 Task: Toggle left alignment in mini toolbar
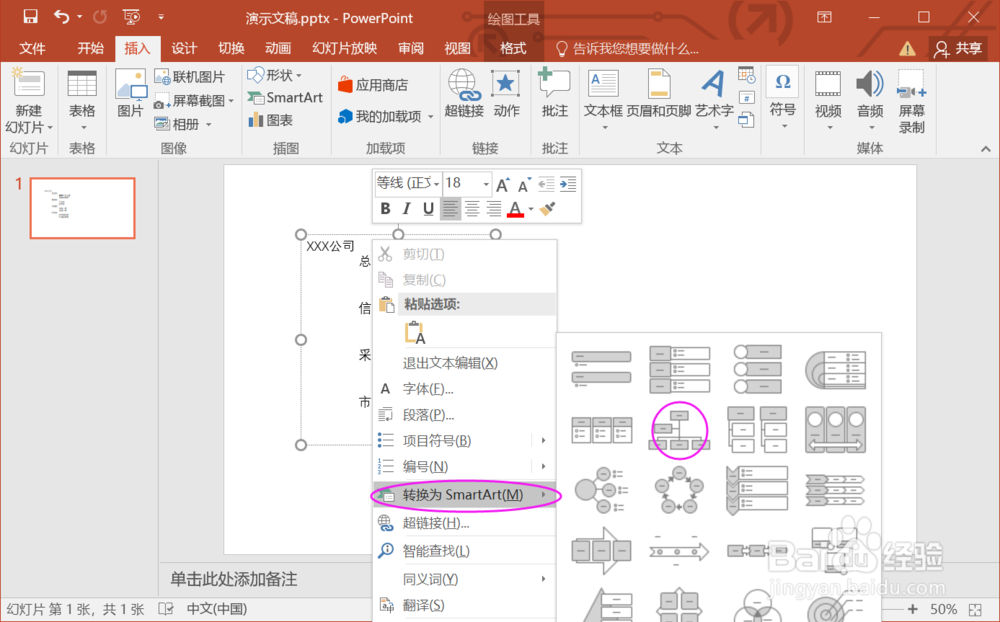pos(450,209)
